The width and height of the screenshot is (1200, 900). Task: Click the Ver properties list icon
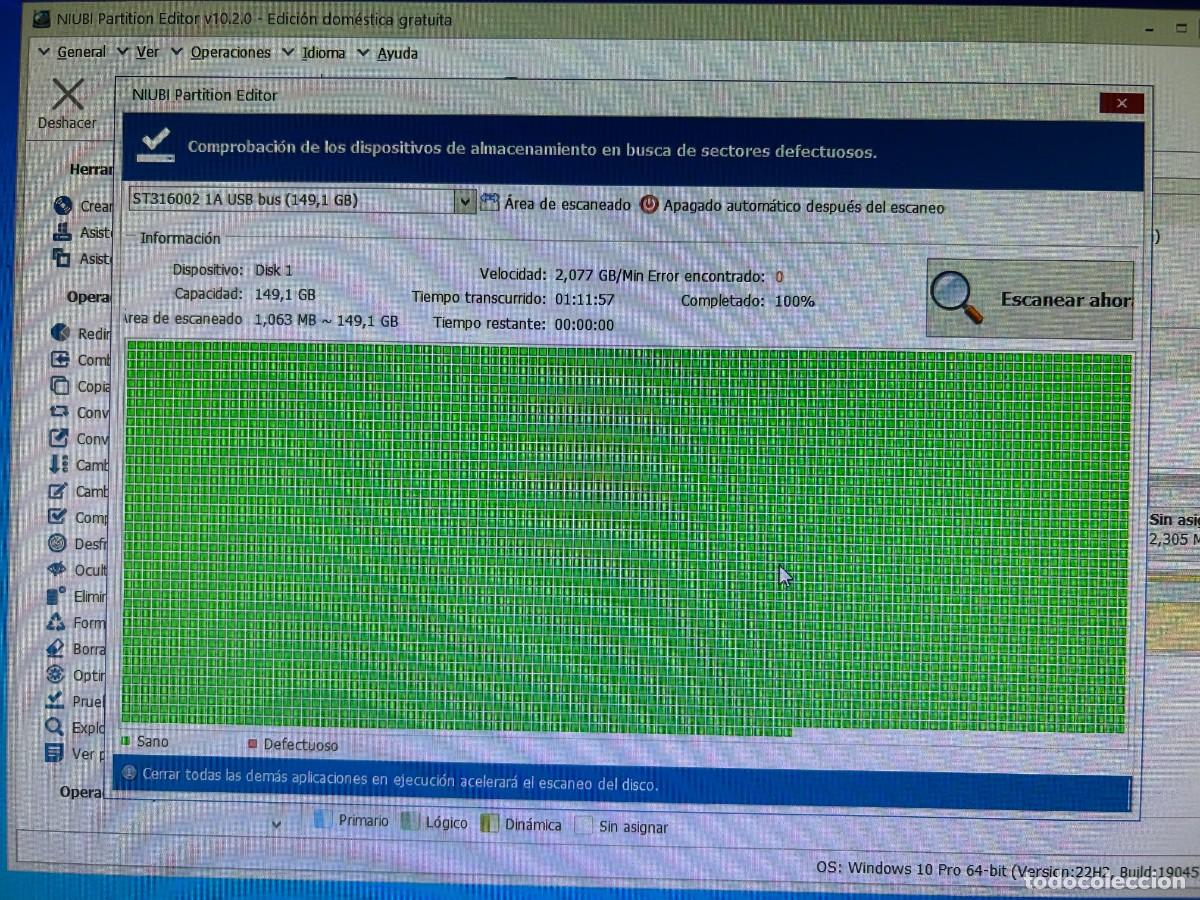[55, 753]
